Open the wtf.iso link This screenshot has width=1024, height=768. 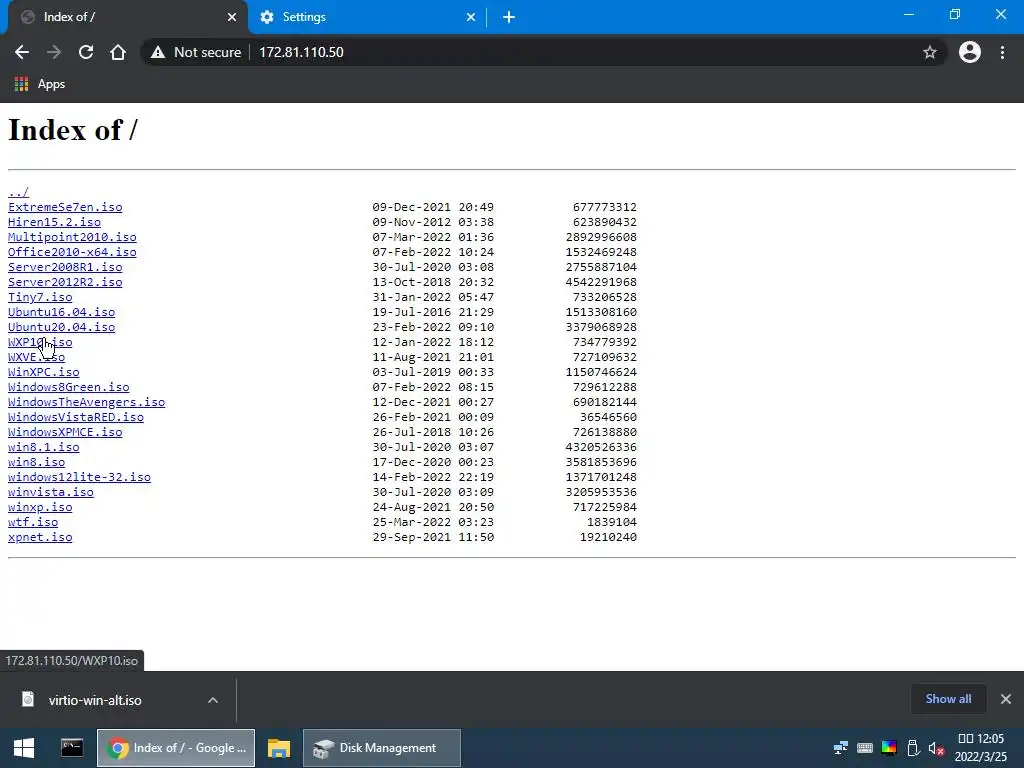click(x=33, y=522)
